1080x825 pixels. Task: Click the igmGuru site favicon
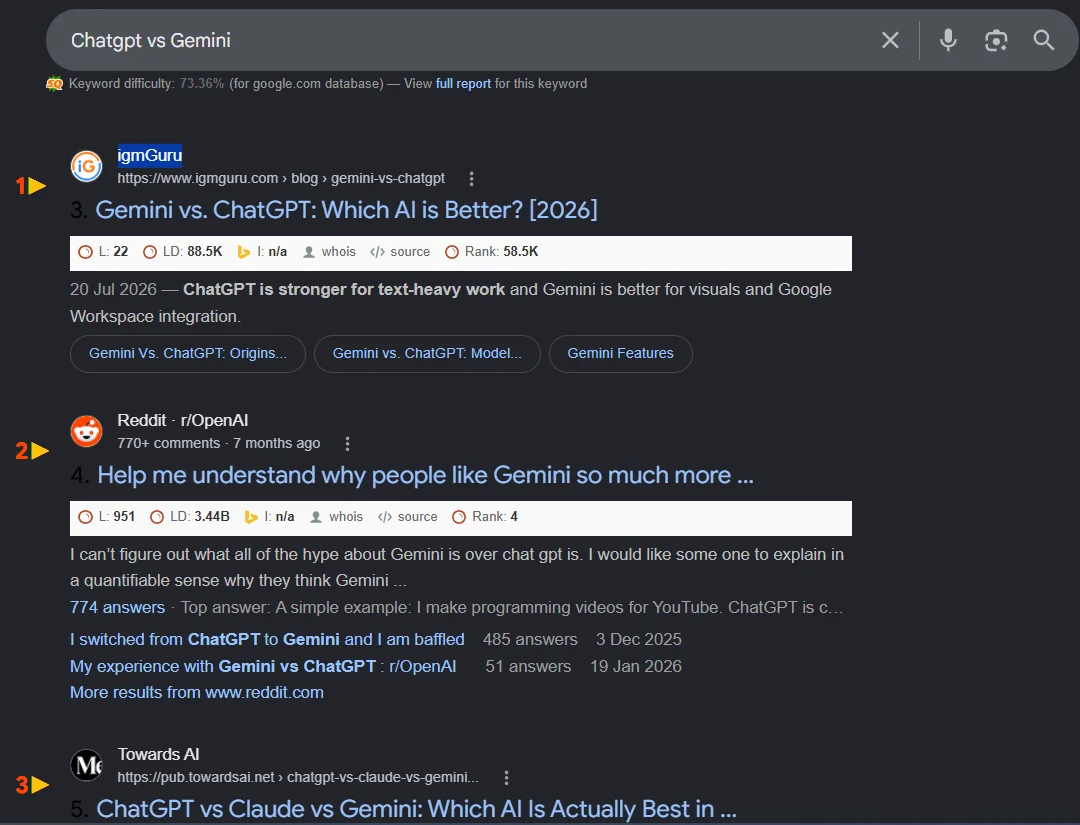click(87, 166)
